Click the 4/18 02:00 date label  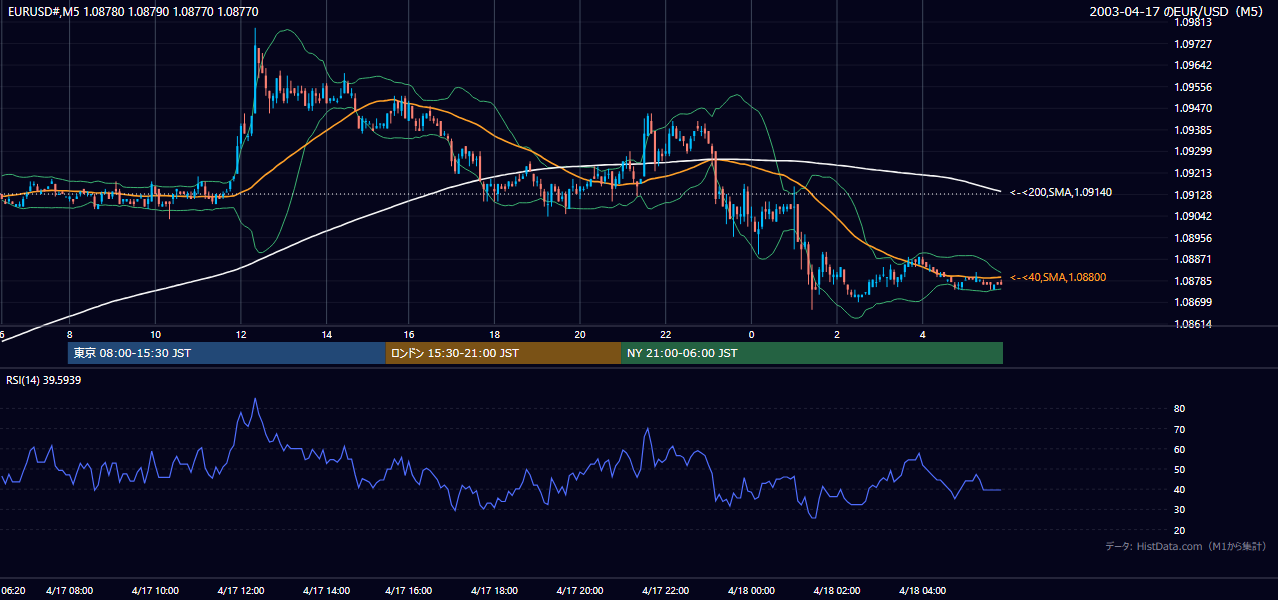[838, 590]
